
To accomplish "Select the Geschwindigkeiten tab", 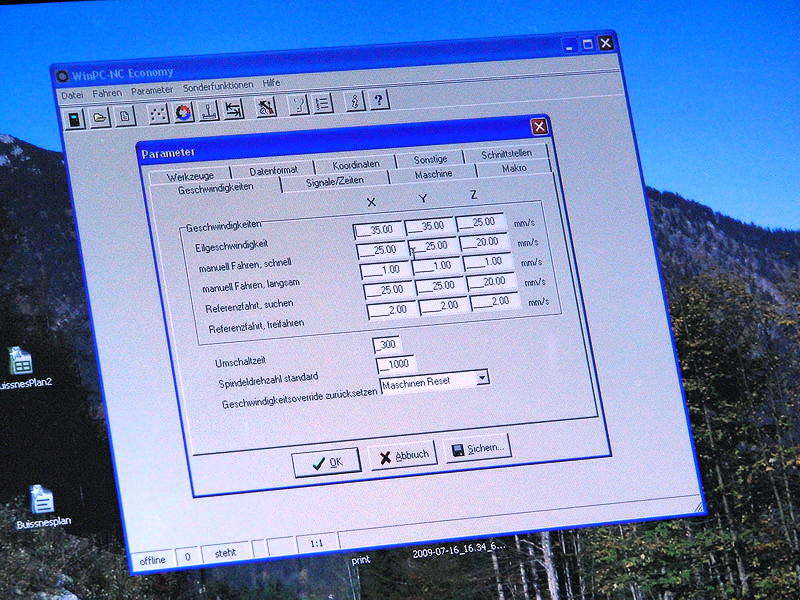I will click(215, 188).
